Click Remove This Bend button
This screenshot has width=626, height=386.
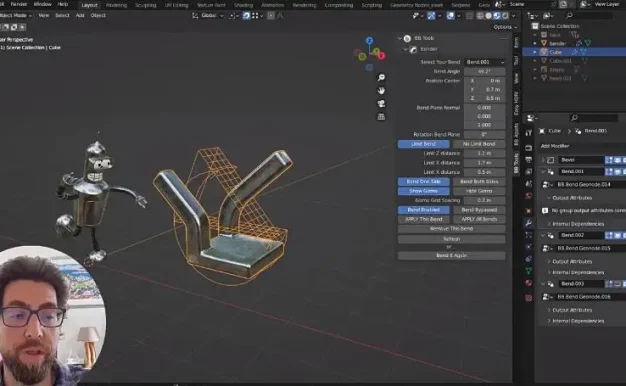(x=452, y=229)
